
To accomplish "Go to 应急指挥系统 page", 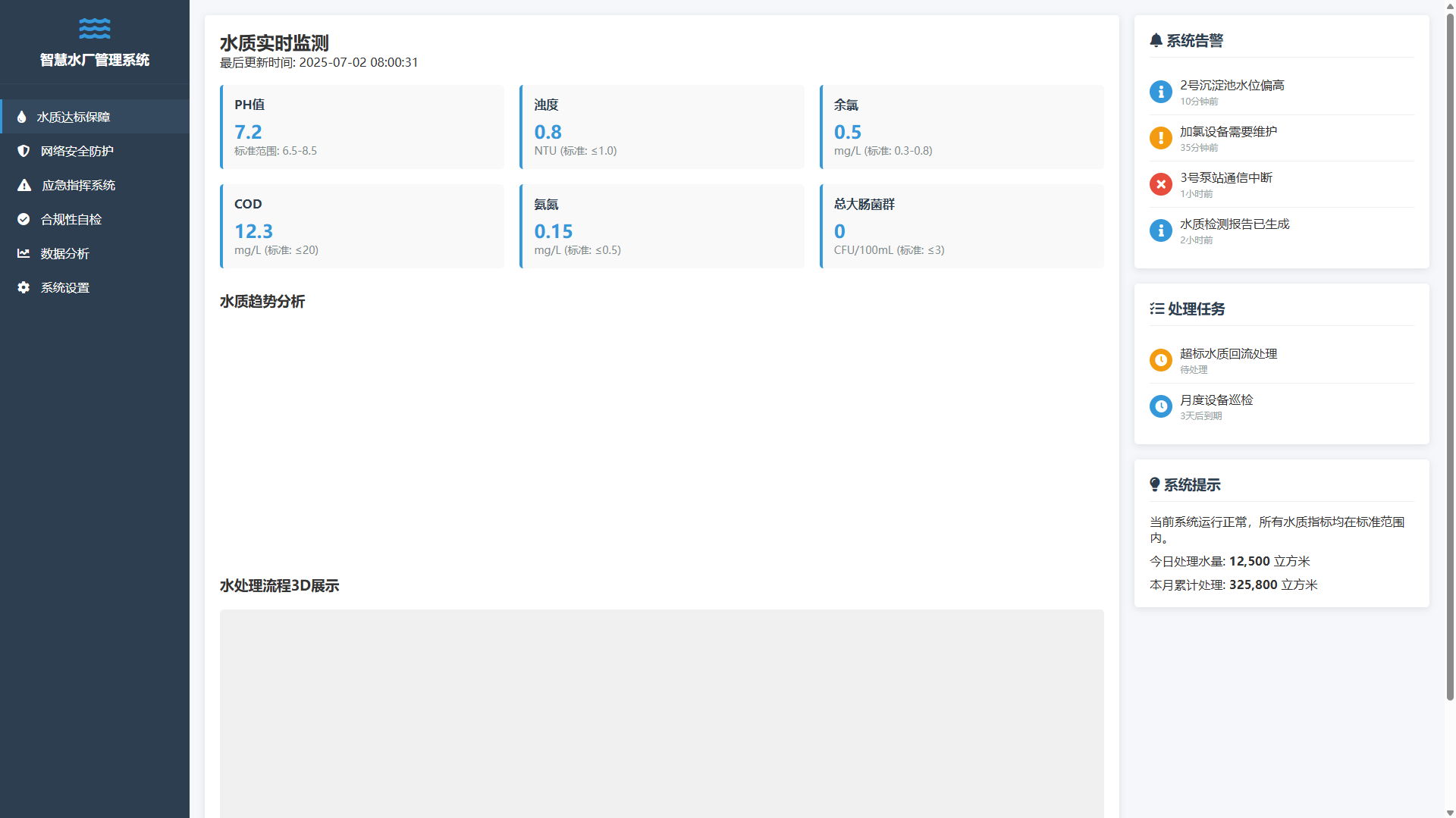I will point(78,185).
